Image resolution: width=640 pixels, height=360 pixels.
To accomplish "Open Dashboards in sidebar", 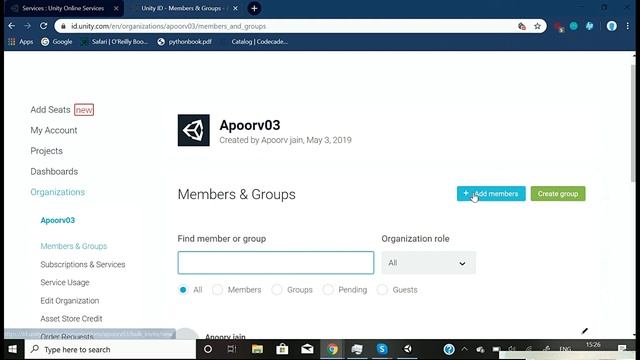I will pyautogui.click(x=54, y=171).
